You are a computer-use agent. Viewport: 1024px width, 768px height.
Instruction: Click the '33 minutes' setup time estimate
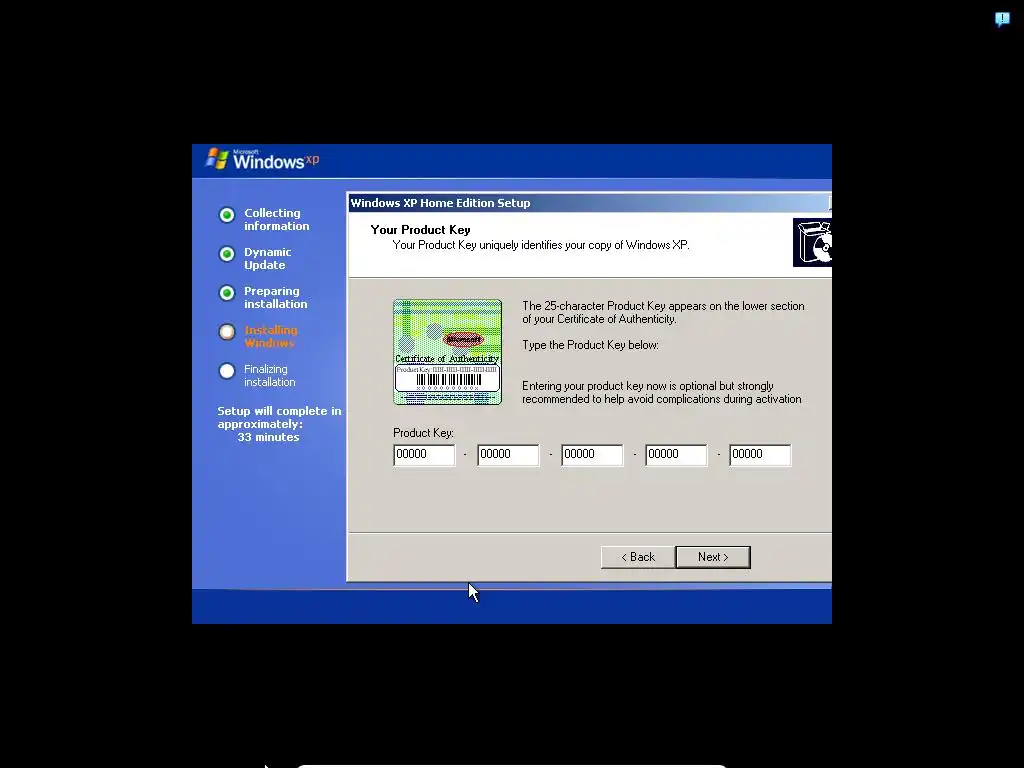pyautogui.click(x=268, y=437)
